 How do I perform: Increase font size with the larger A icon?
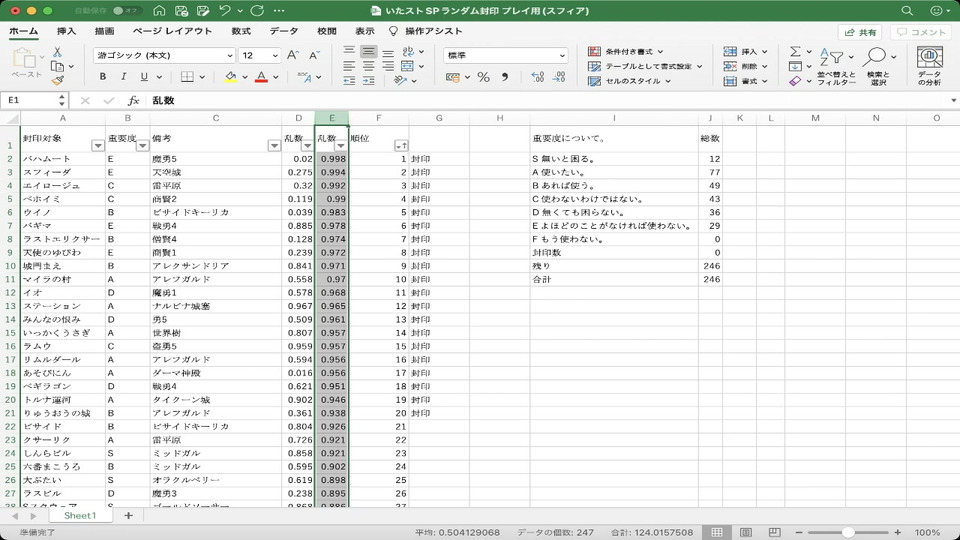click(x=293, y=55)
